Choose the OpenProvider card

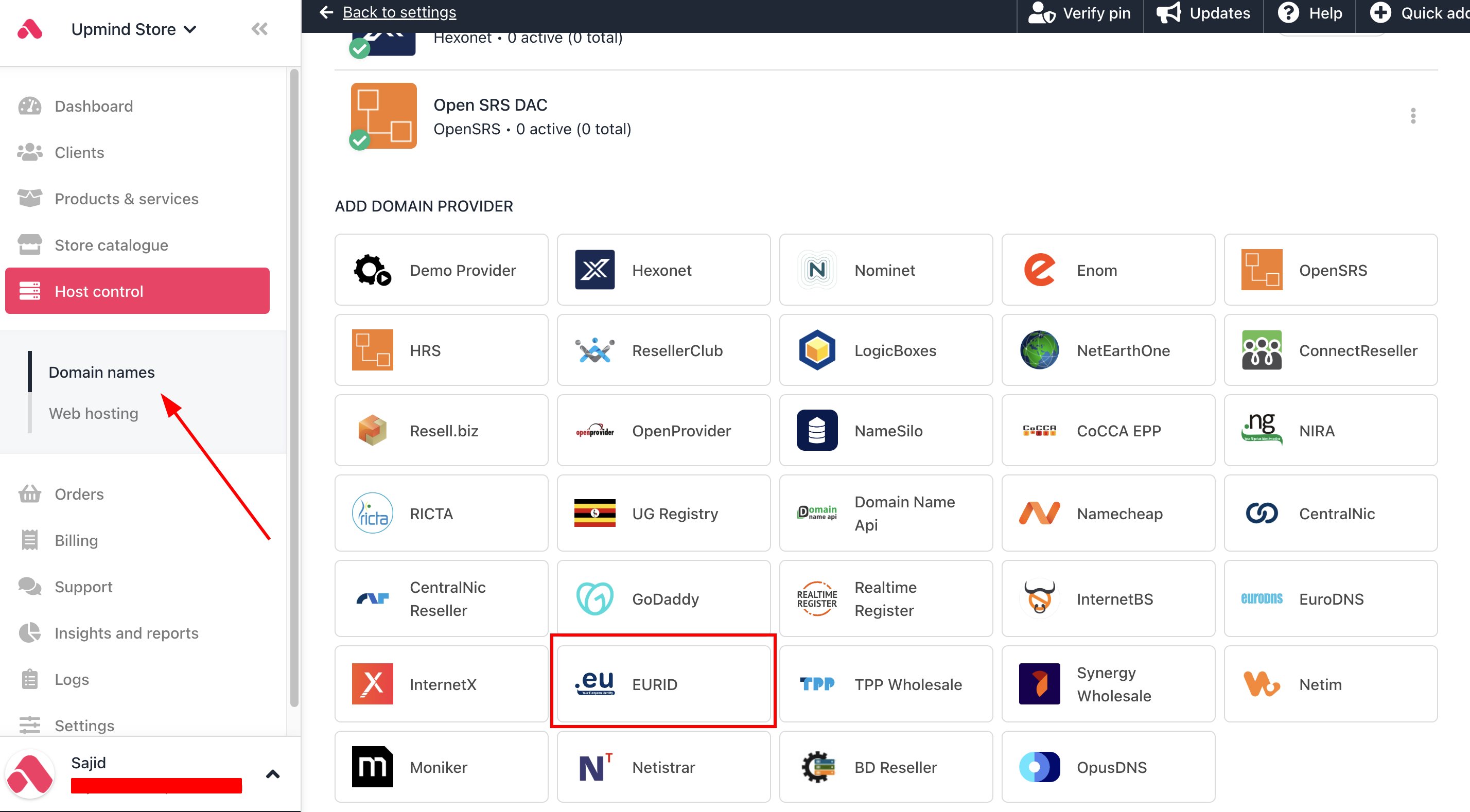pyautogui.click(x=663, y=431)
